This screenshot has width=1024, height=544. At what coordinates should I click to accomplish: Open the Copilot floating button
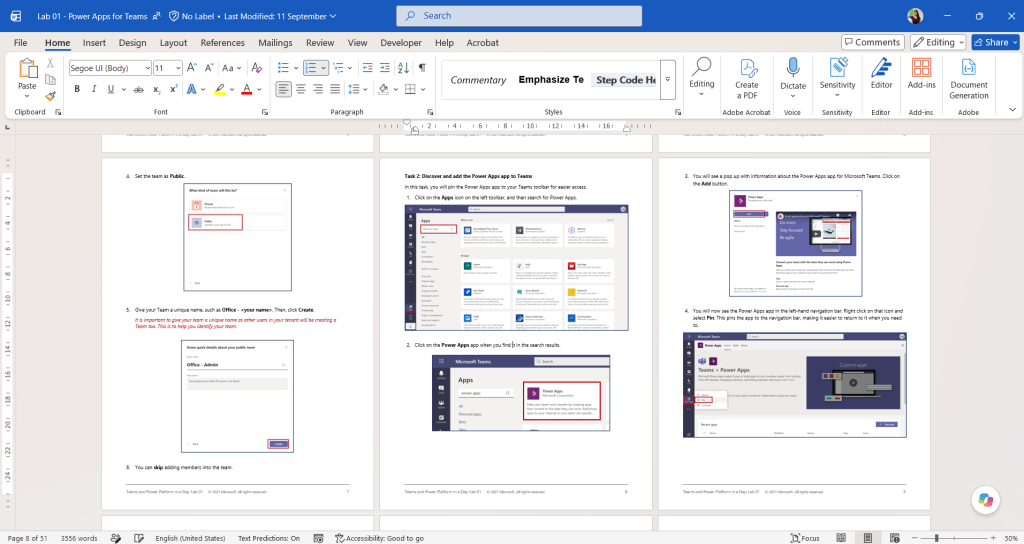[x=985, y=500]
